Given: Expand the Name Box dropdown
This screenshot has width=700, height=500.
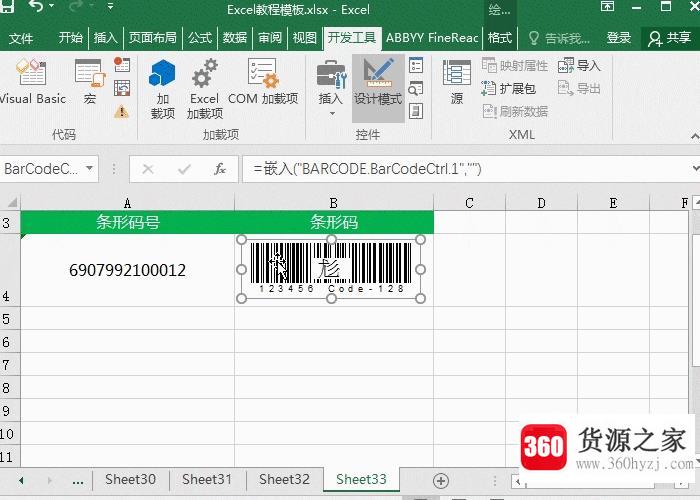Looking at the screenshot, I should 89,169.
